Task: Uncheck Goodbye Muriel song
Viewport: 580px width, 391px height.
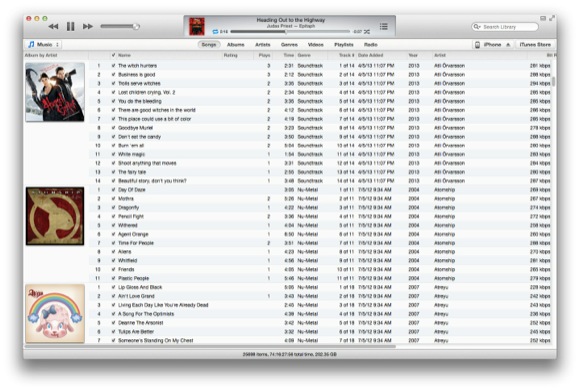Action: click(x=113, y=128)
